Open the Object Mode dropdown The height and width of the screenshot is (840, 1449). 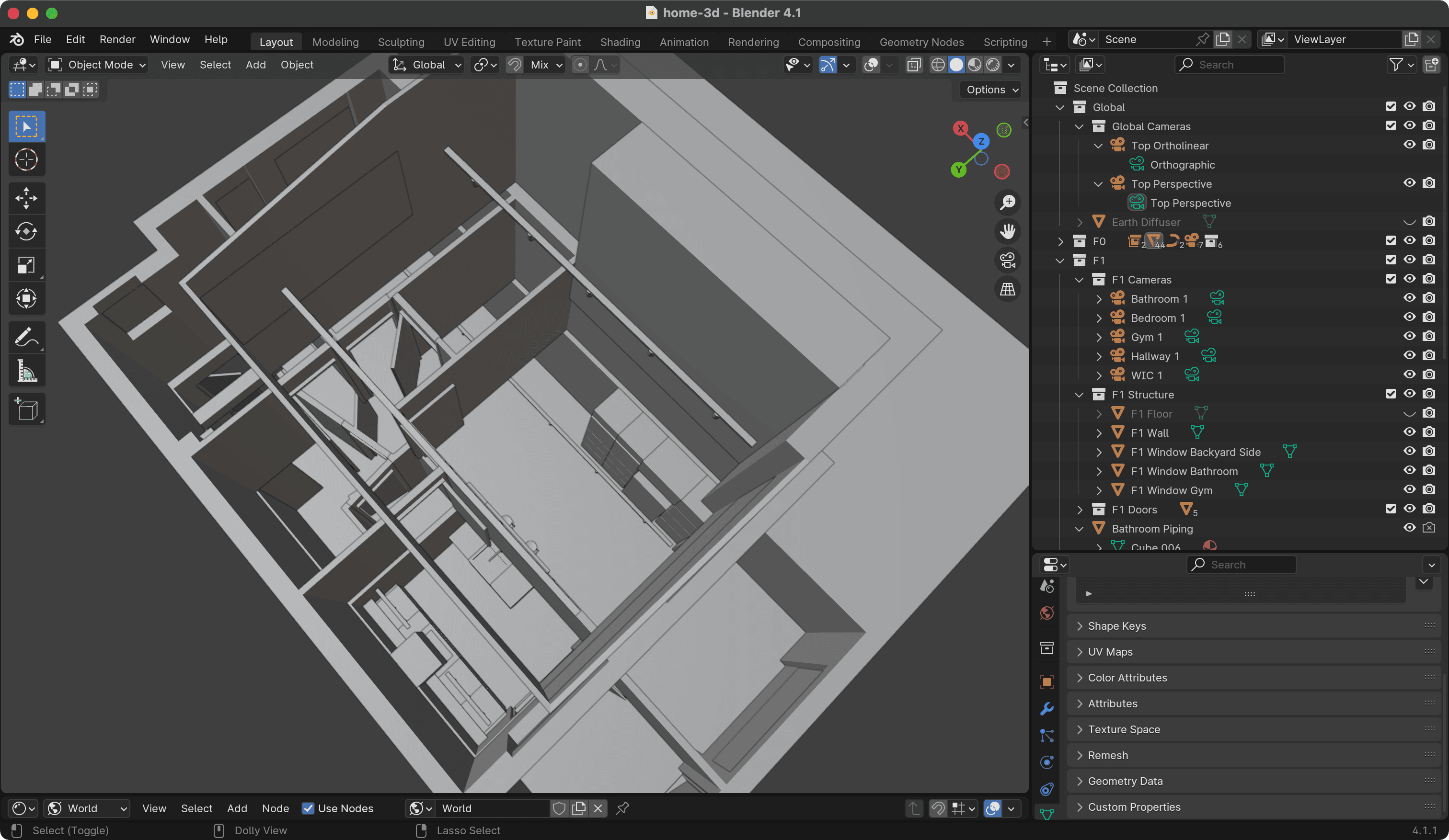pos(97,65)
